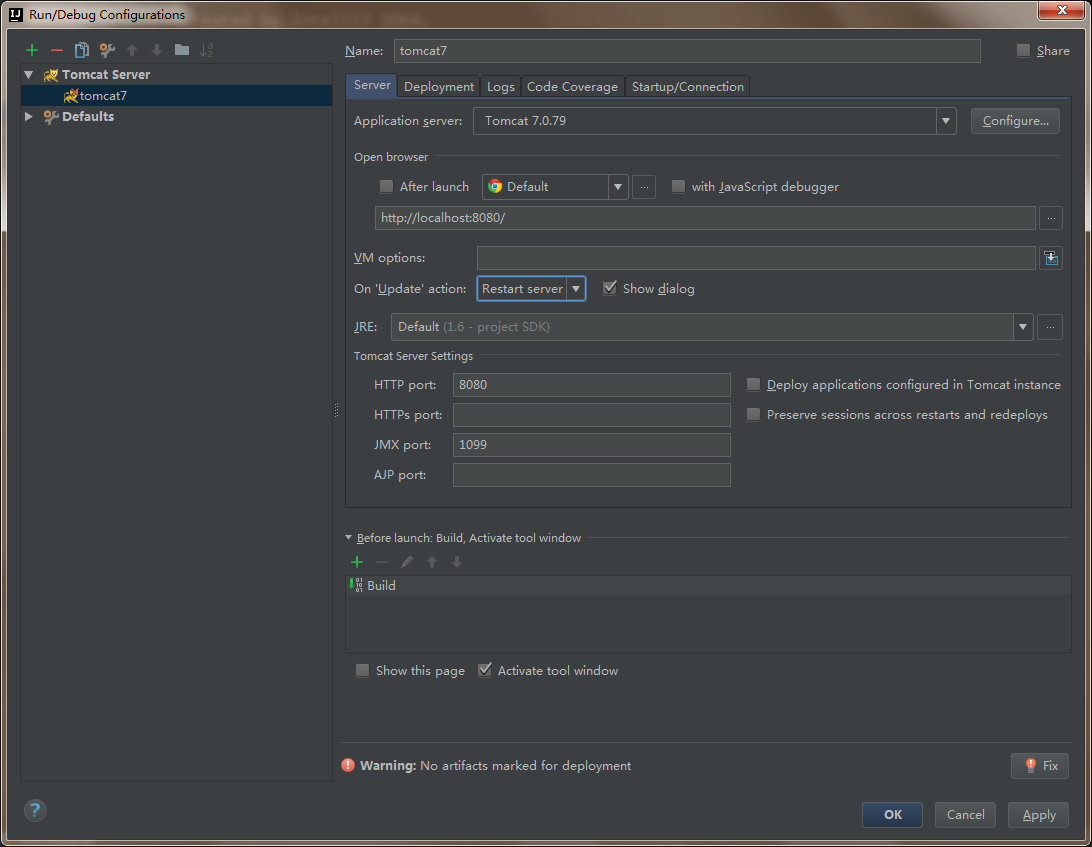This screenshot has width=1092, height=847.
Task: Open edit defaults wrench icon
Action: pos(107,50)
